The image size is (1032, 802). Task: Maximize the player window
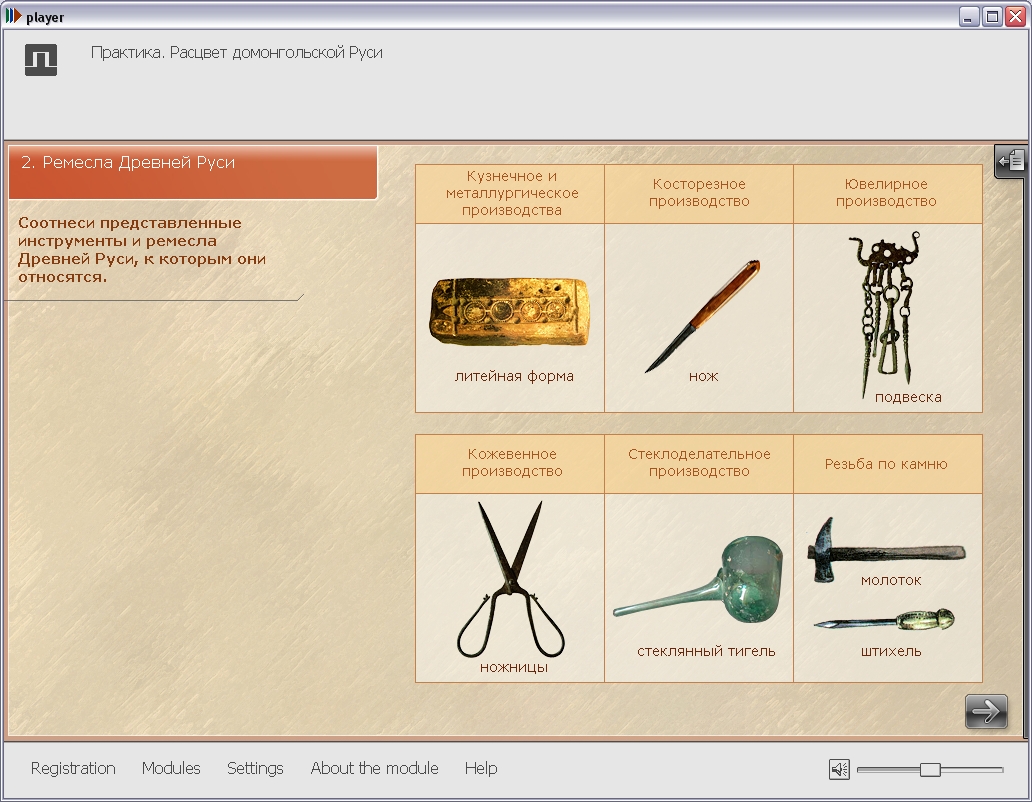tap(991, 16)
